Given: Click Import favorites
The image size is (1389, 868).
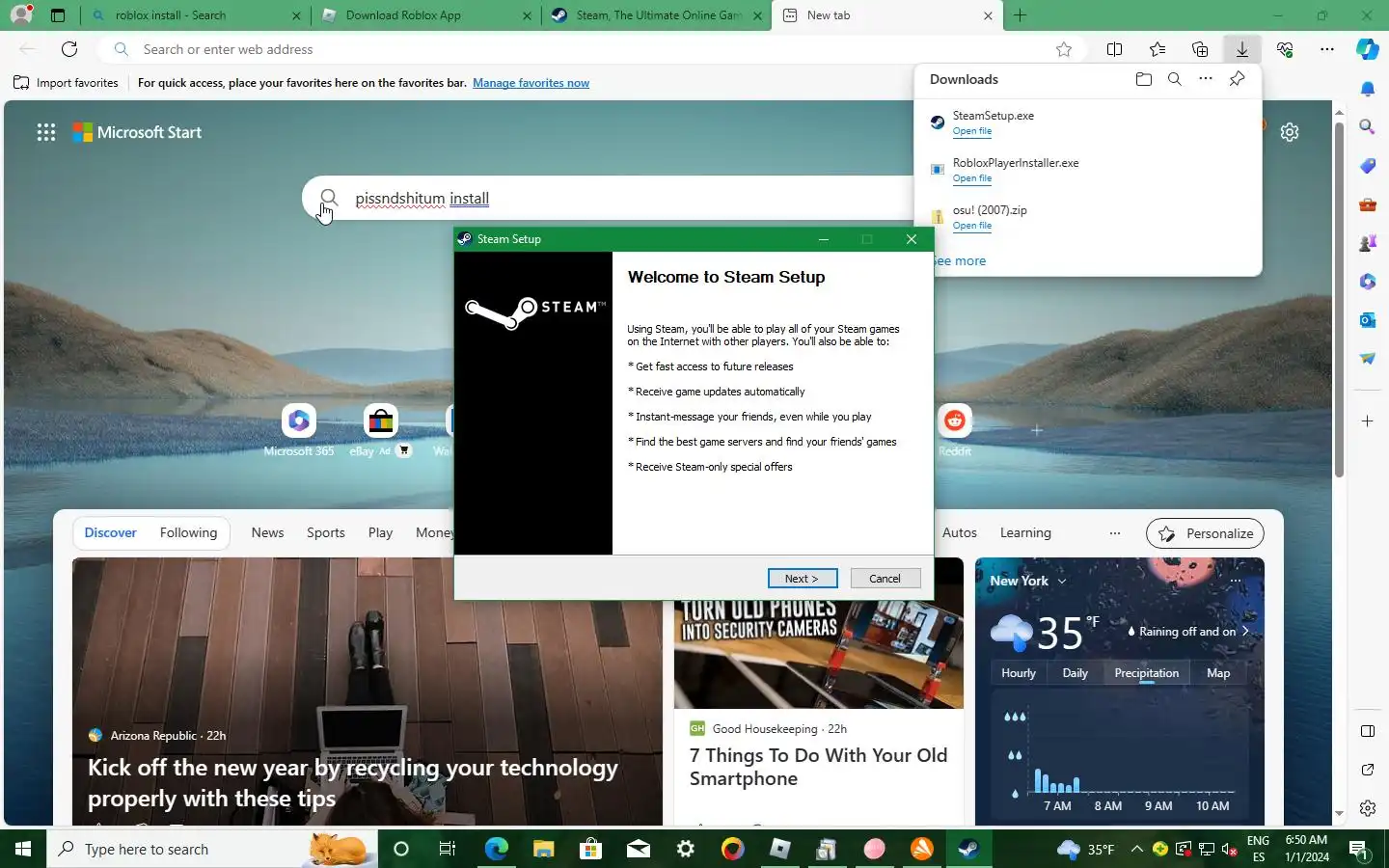Looking at the screenshot, I should pyautogui.click(x=66, y=83).
